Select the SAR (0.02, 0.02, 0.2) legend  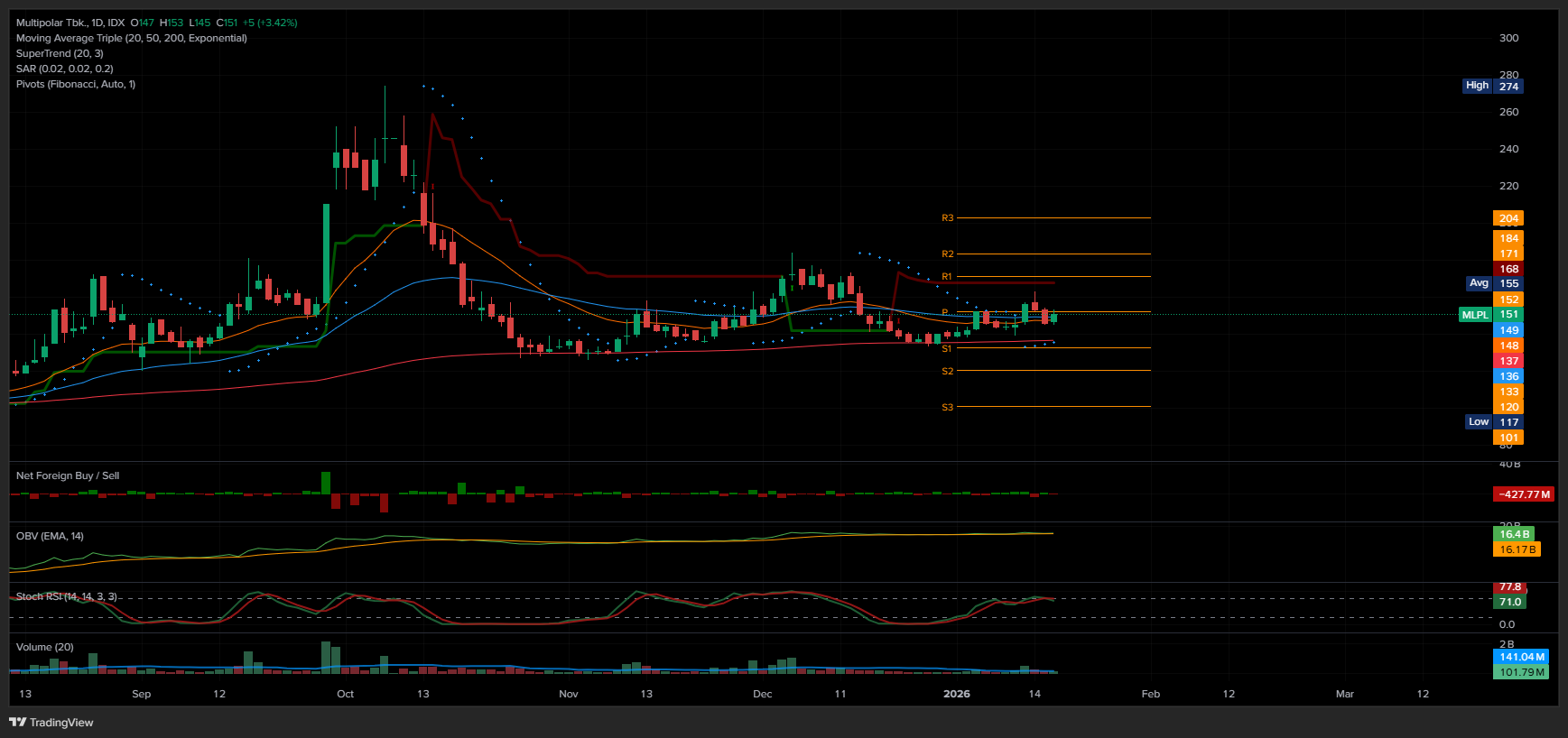point(64,69)
